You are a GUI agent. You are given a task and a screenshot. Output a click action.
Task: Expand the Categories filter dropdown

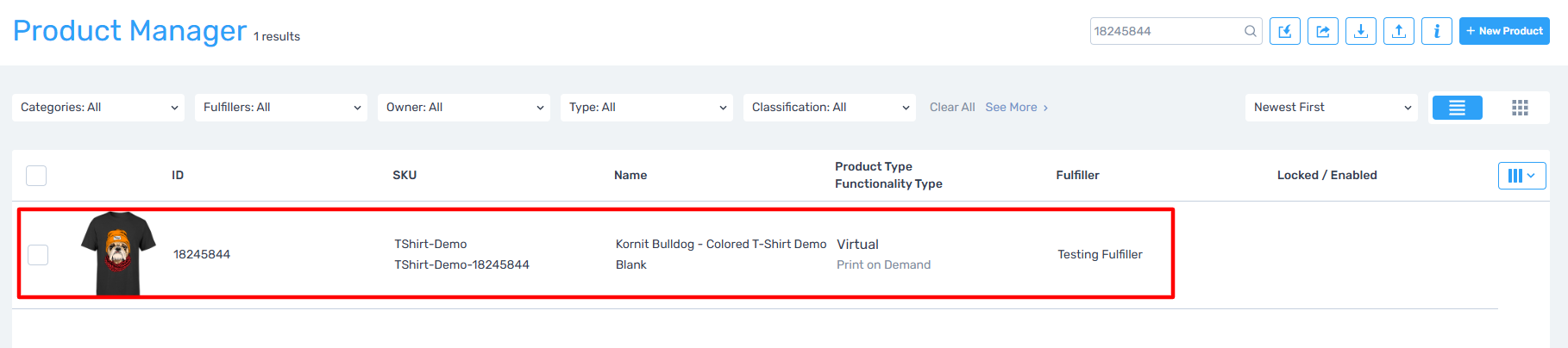[98, 108]
